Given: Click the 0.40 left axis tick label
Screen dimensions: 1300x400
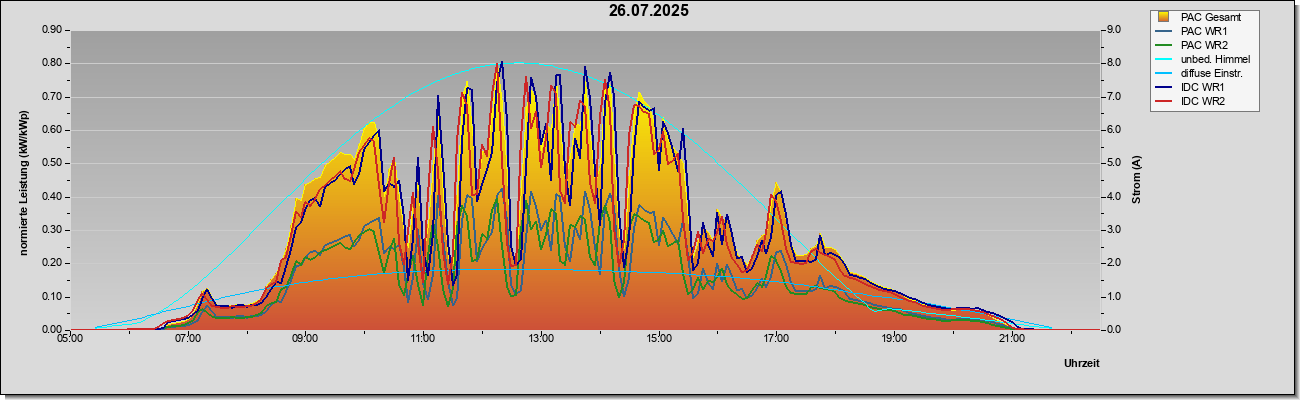Looking at the screenshot, I should (x=52, y=196).
